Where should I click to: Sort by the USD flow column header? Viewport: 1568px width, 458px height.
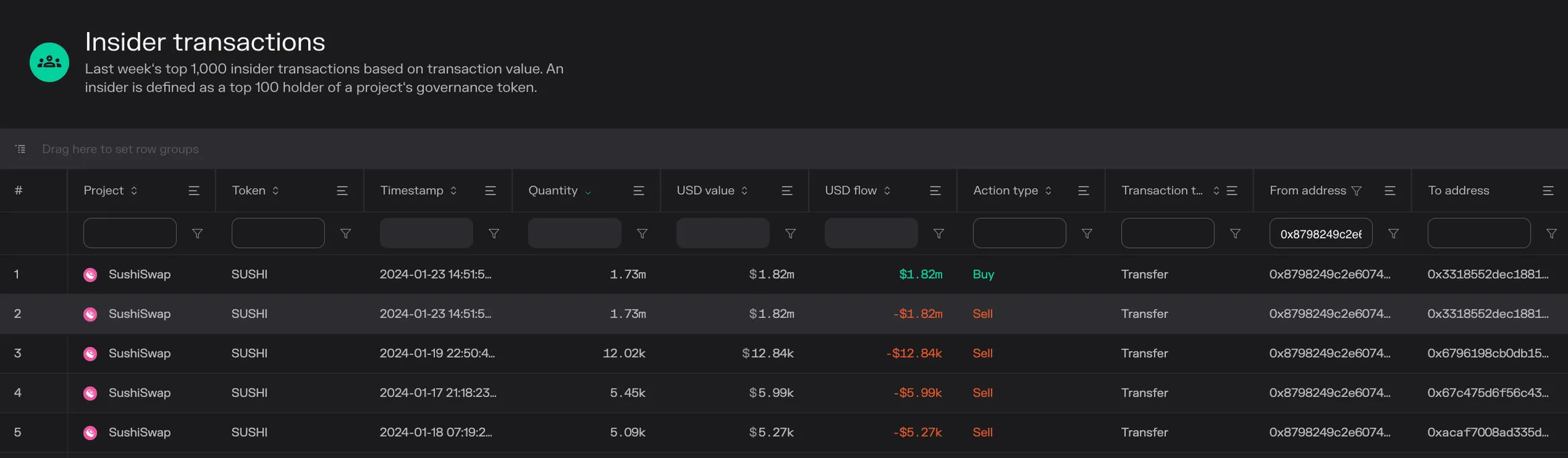(858, 191)
